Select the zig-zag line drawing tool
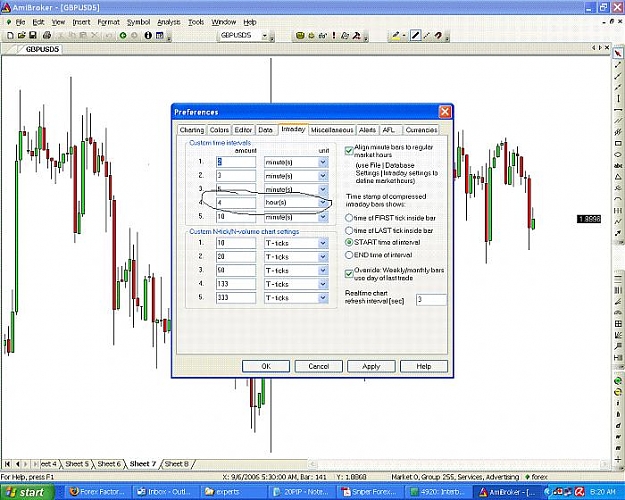The width and height of the screenshot is (625, 500). [x=618, y=221]
